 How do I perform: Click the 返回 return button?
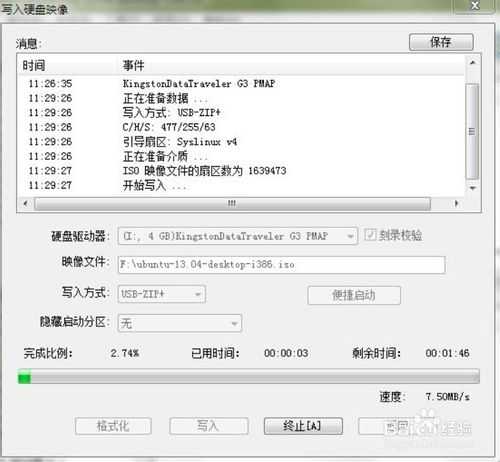(397, 426)
